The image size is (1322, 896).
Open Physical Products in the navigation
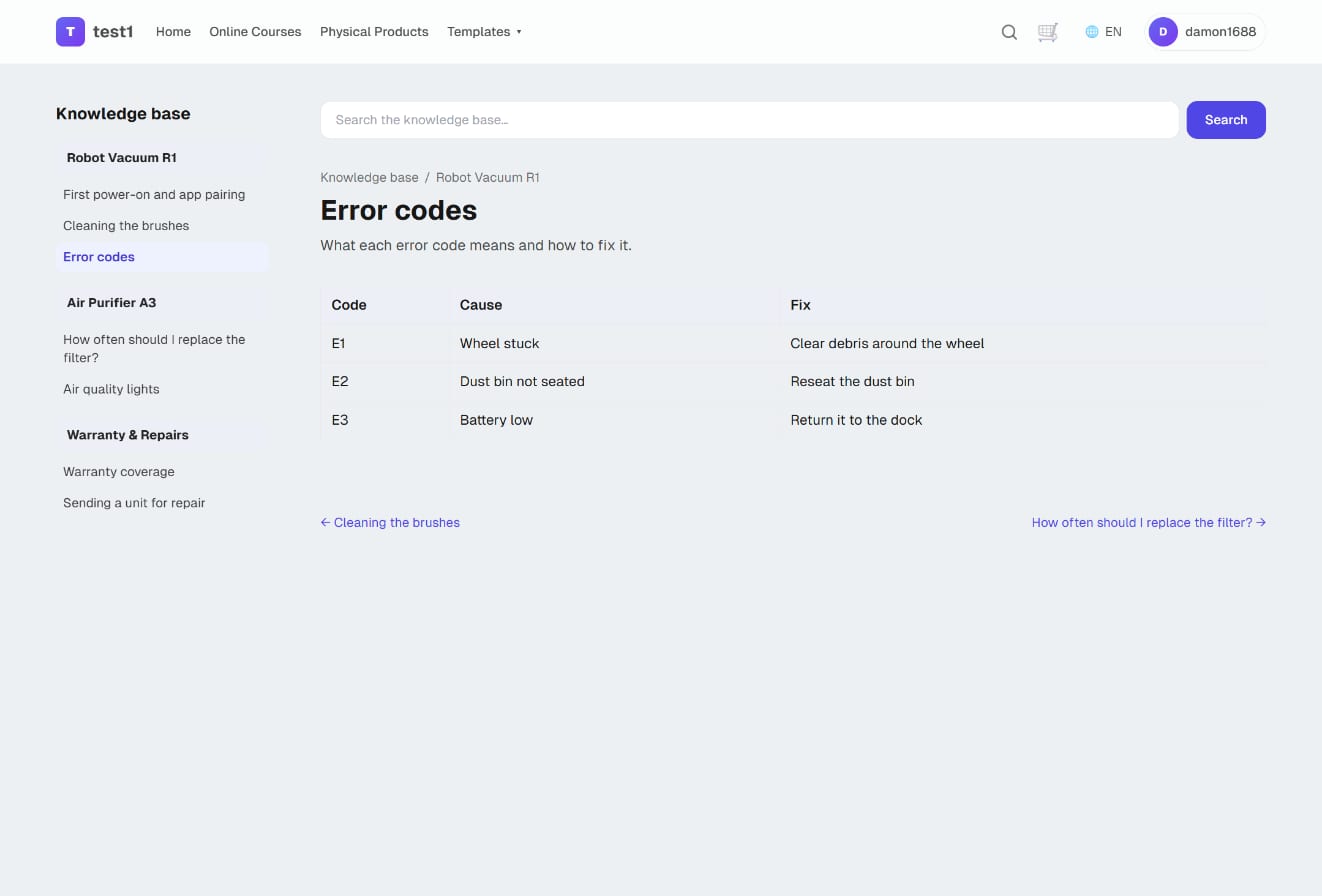(374, 32)
